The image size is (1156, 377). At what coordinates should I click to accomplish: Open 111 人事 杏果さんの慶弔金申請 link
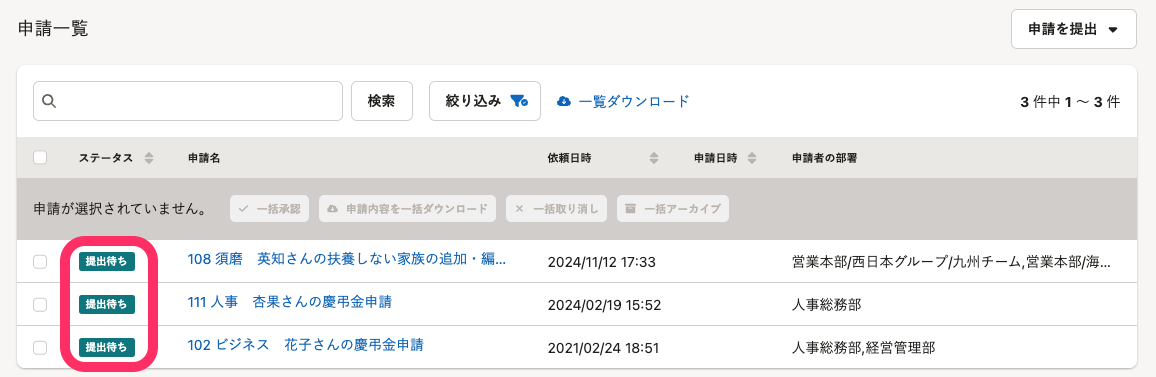[x=290, y=301]
